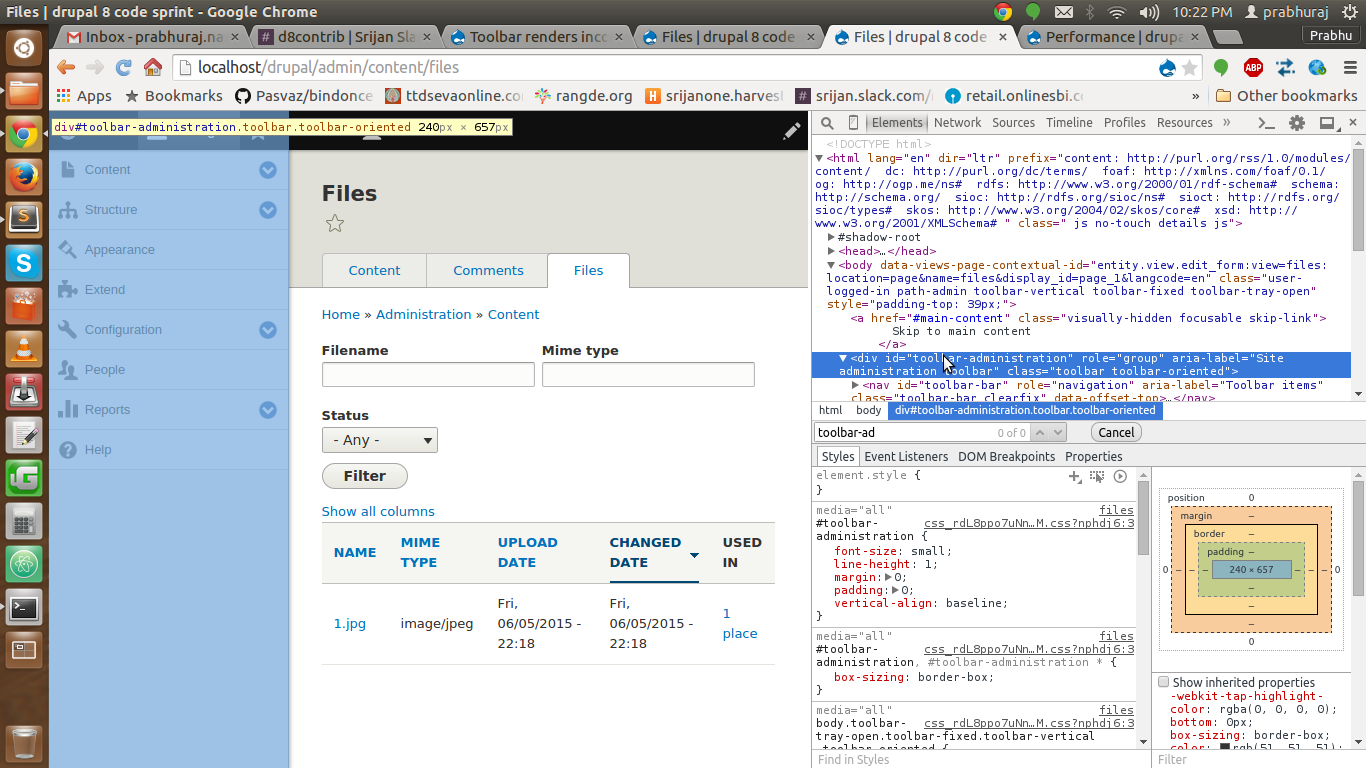This screenshot has width=1366, height=768.
Task: Open the Event Listeners tab
Action: (906, 457)
